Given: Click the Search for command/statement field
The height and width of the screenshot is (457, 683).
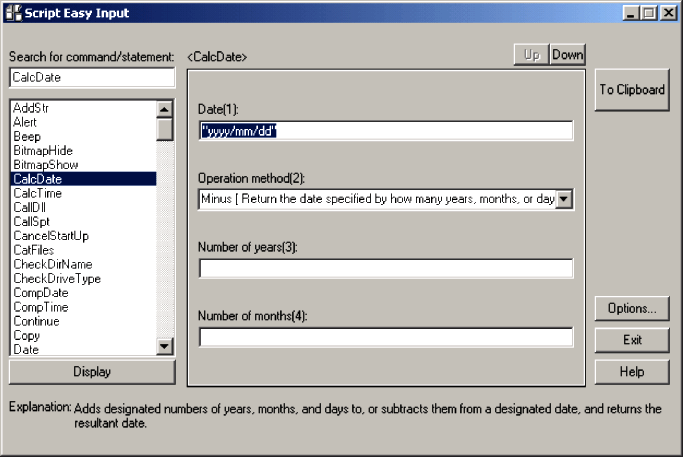Looking at the screenshot, I should (x=92, y=78).
